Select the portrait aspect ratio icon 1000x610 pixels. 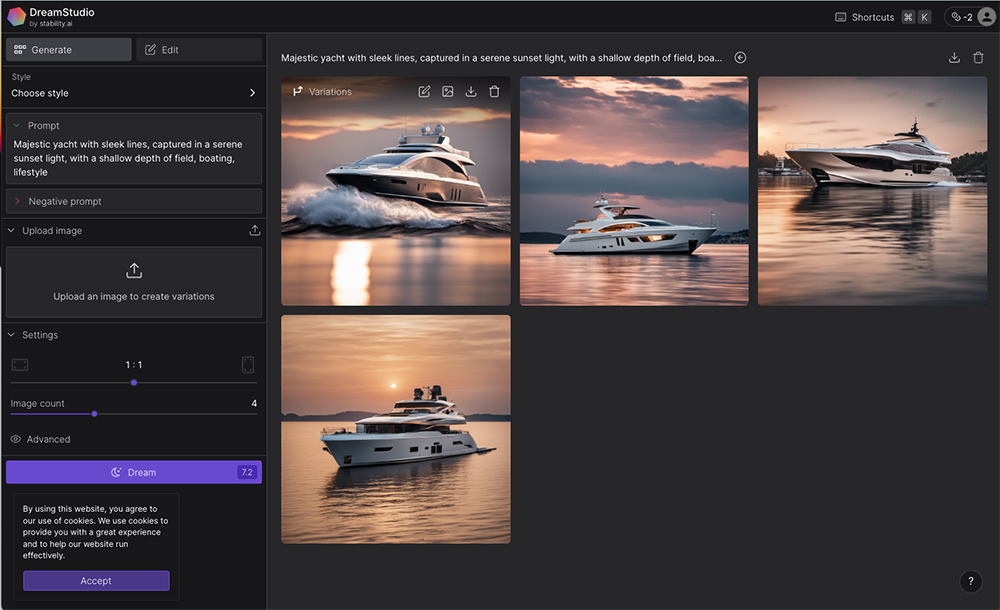pyautogui.click(x=248, y=365)
